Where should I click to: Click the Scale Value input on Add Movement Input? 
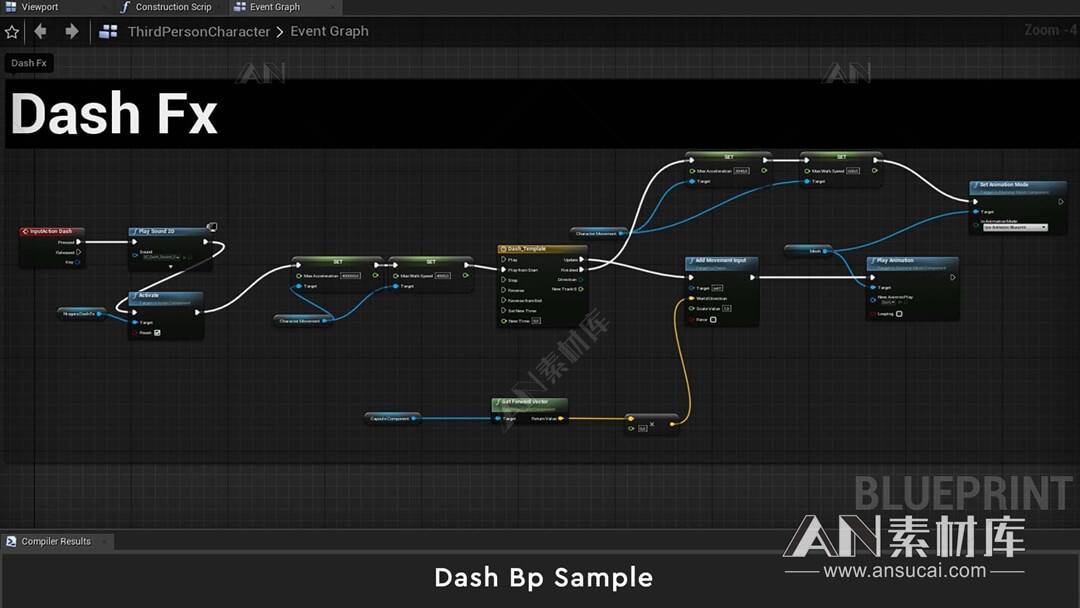(x=726, y=308)
